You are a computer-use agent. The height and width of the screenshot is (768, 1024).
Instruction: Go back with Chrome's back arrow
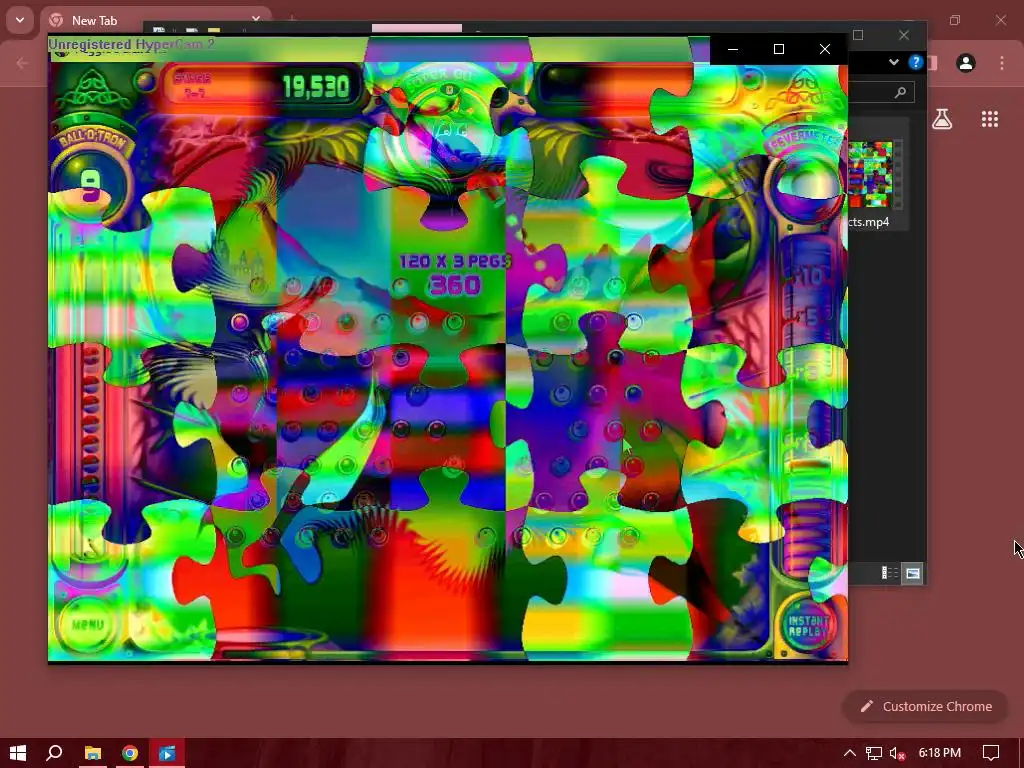click(22, 63)
